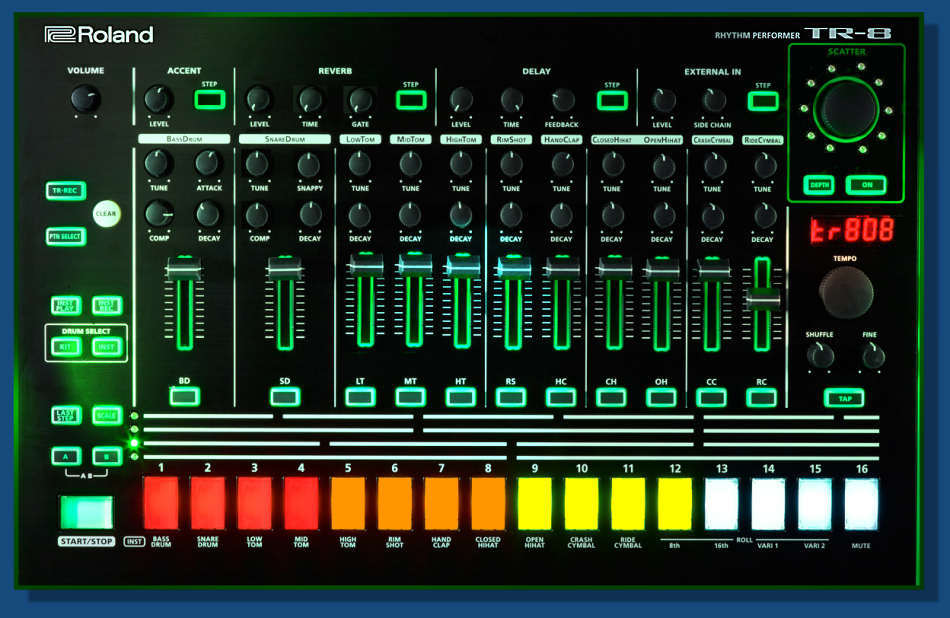Turn the large TEMPO knob
The width and height of the screenshot is (950, 618).
tap(846, 293)
